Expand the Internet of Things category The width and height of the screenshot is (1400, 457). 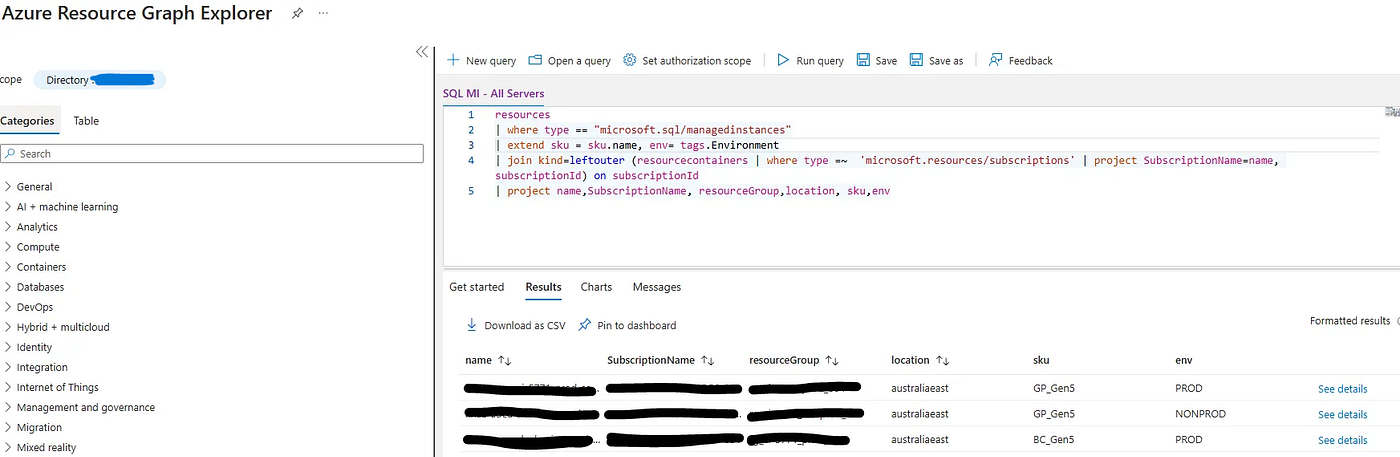point(8,387)
